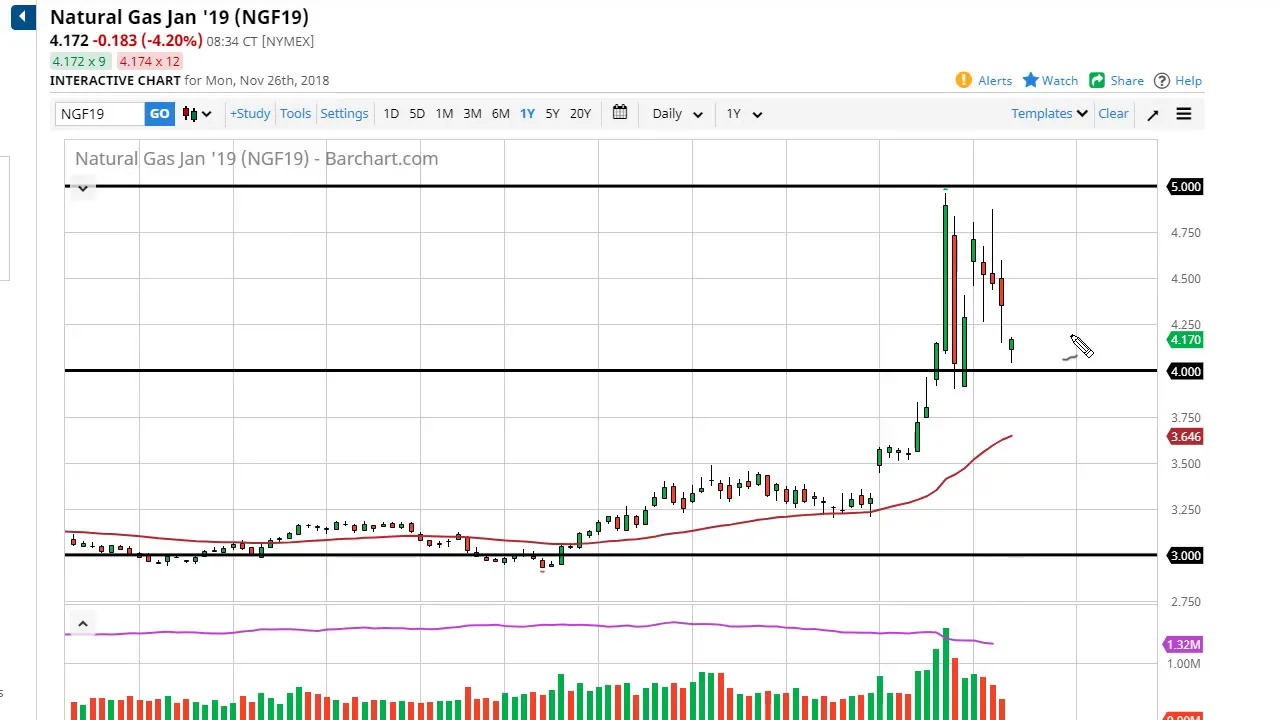Viewport: 1280px width, 720px height.
Task: Click the orange Alerts exclamation icon
Action: pos(963,80)
